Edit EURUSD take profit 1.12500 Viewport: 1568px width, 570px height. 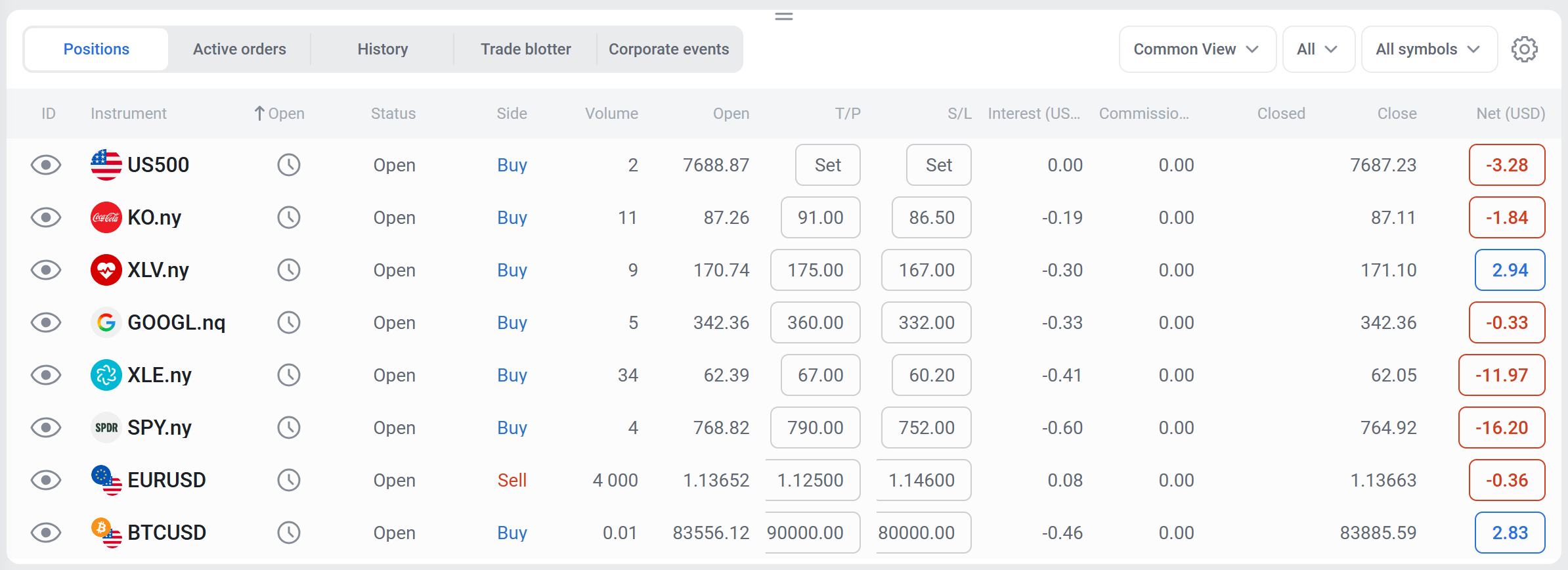pyautogui.click(x=812, y=480)
